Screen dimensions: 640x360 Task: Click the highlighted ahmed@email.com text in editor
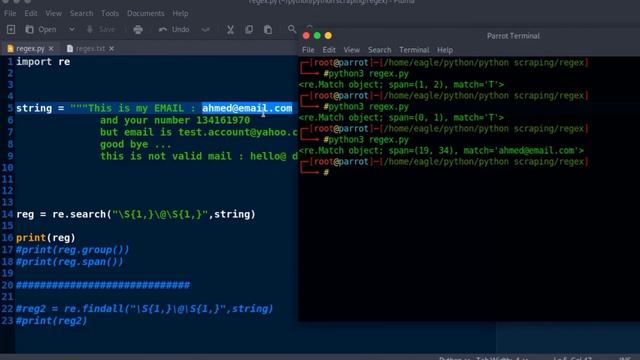[247, 108]
